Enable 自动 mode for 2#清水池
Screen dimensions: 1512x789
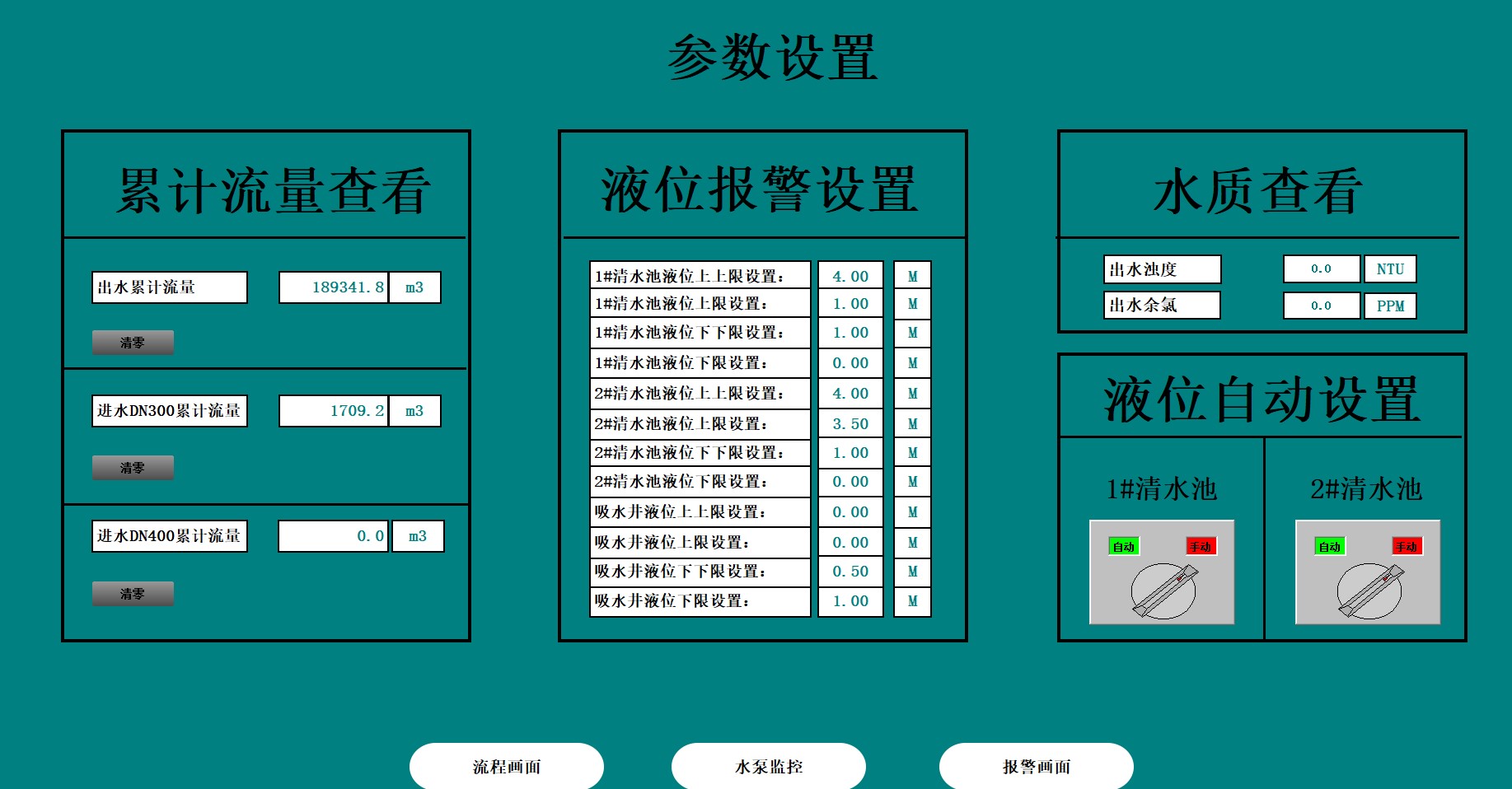tap(1330, 546)
